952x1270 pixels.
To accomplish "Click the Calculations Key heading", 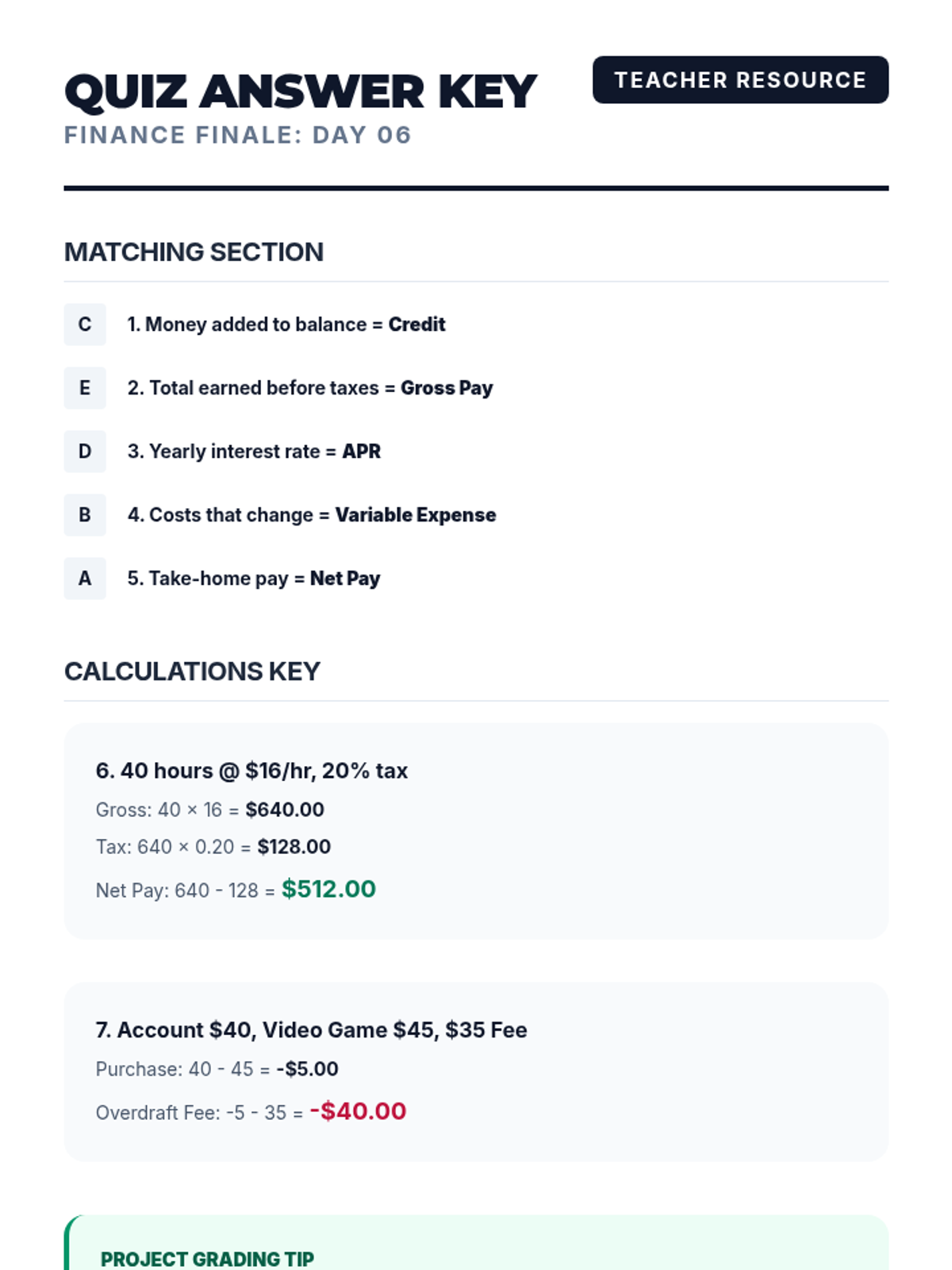I will point(192,672).
